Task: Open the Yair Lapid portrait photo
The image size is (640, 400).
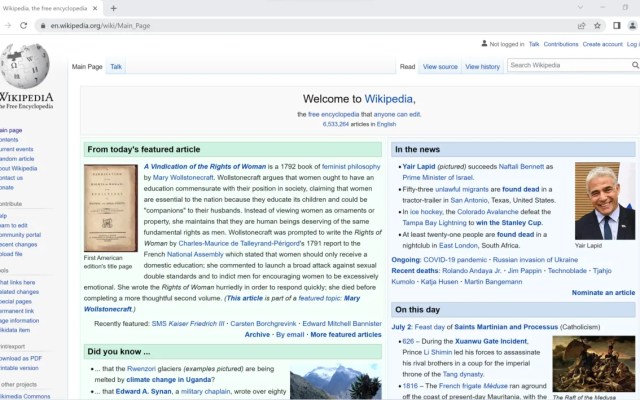Action: click(x=605, y=201)
